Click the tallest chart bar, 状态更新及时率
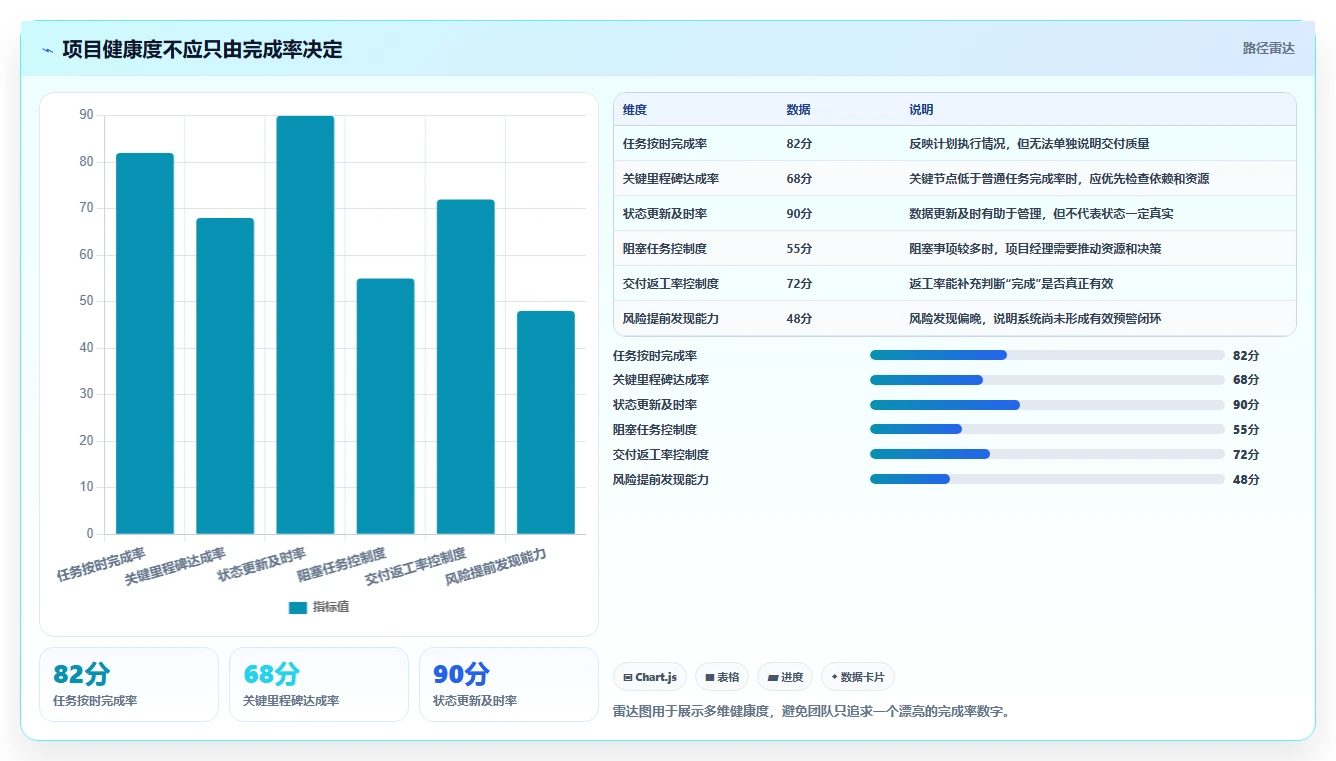Image resolution: width=1336 pixels, height=761 pixels. click(x=305, y=325)
